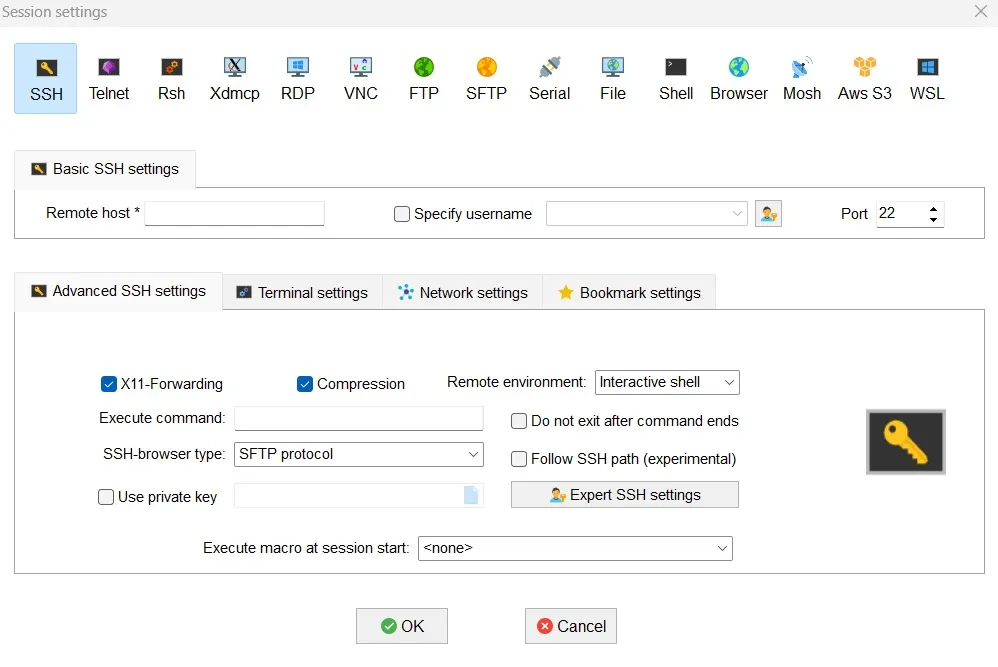The width and height of the screenshot is (998, 667).
Task: Decrease the Port number with down arrow
Action: click(933, 219)
